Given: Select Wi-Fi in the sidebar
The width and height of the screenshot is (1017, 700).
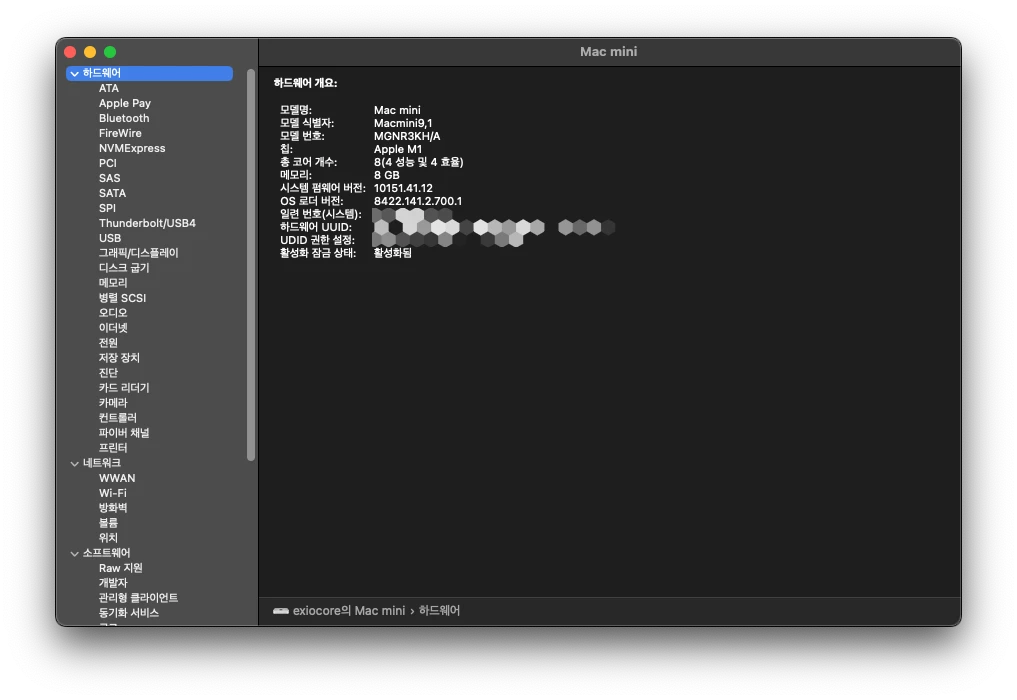Looking at the screenshot, I should [112, 493].
